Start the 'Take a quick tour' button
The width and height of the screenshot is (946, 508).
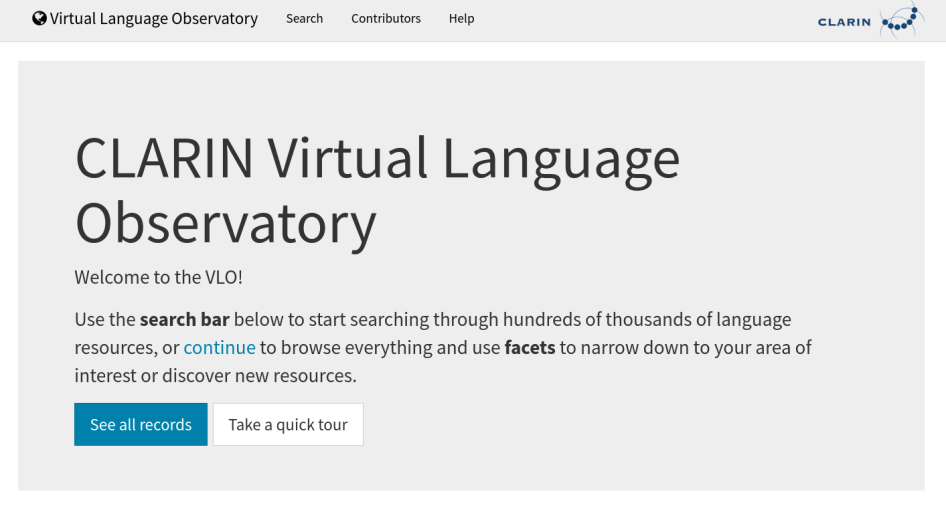click(x=288, y=425)
